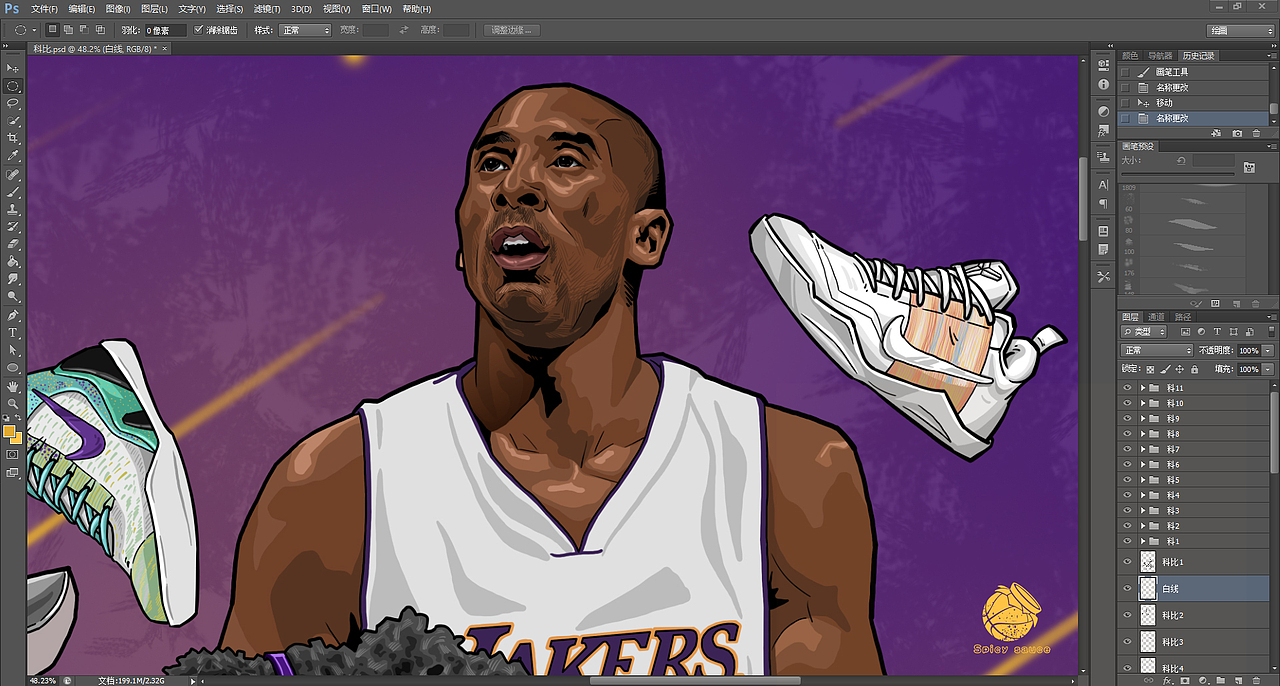Click the 调整边缘 refine edge button
The width and height of the screenshot is (1280, 686).
coord(511,30)
